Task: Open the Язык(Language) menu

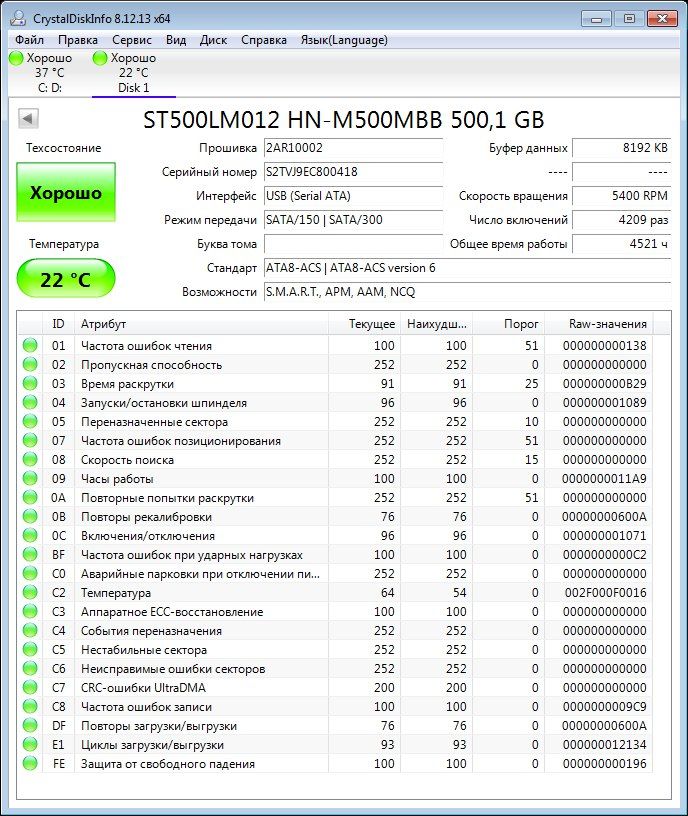Action: (344, 40)
